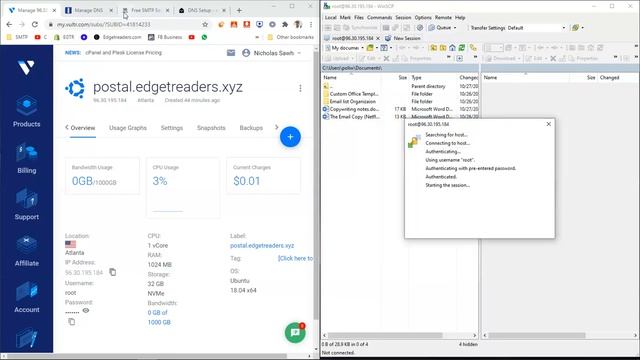Viewport: 640px width, 360px height.
Task: Go back in Chrome
Action: coord(9,24)
